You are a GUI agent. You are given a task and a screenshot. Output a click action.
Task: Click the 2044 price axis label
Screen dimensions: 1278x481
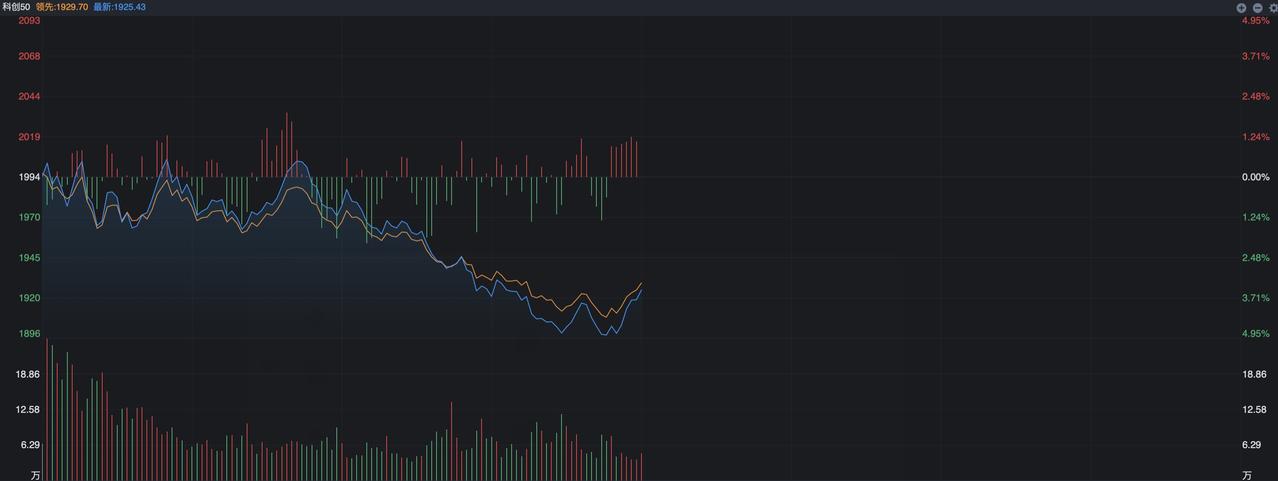click(x=29, y=96)
